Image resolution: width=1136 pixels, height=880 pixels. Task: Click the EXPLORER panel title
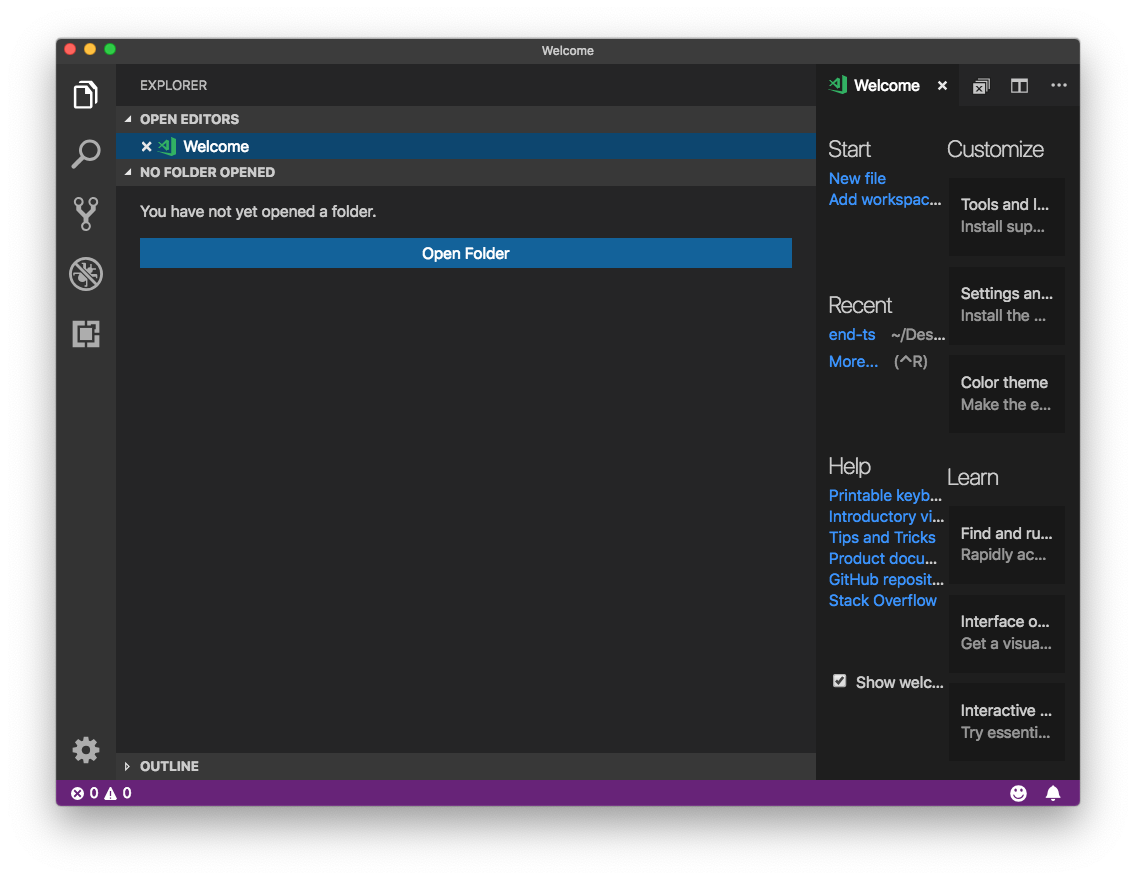173,85
